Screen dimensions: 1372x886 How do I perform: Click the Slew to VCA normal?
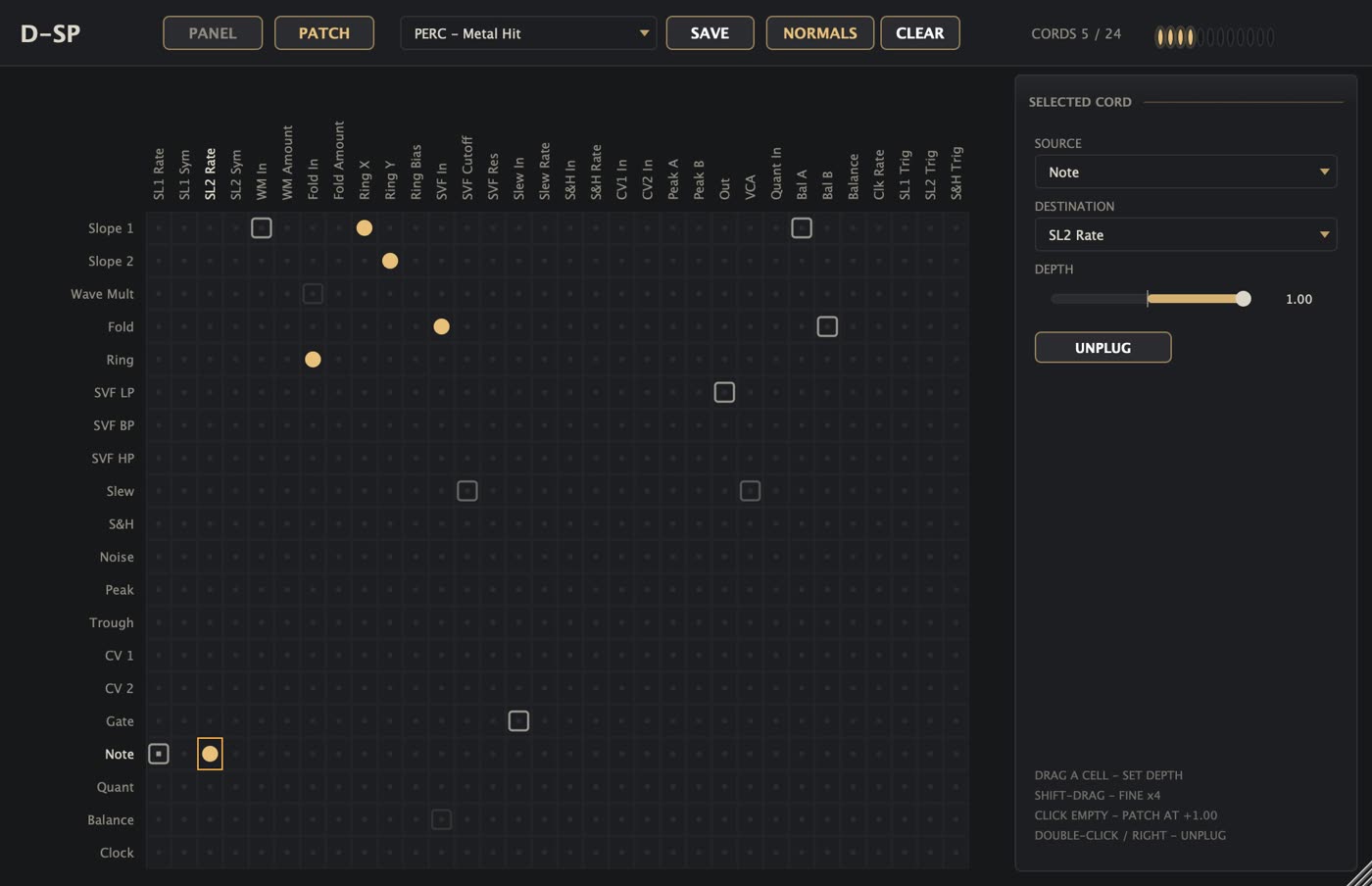tap(750, 491)
